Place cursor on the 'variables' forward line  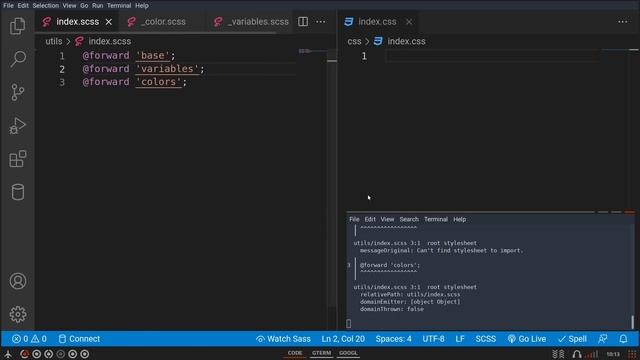143,69
